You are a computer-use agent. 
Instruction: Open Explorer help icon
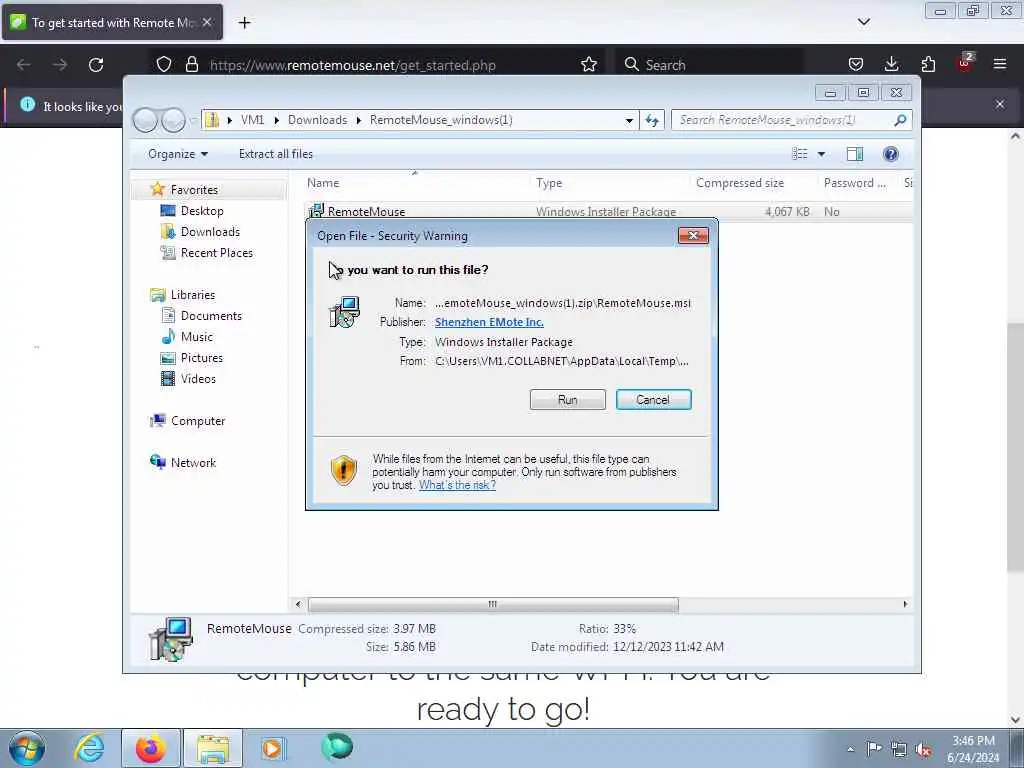click(x=890, y=154)
